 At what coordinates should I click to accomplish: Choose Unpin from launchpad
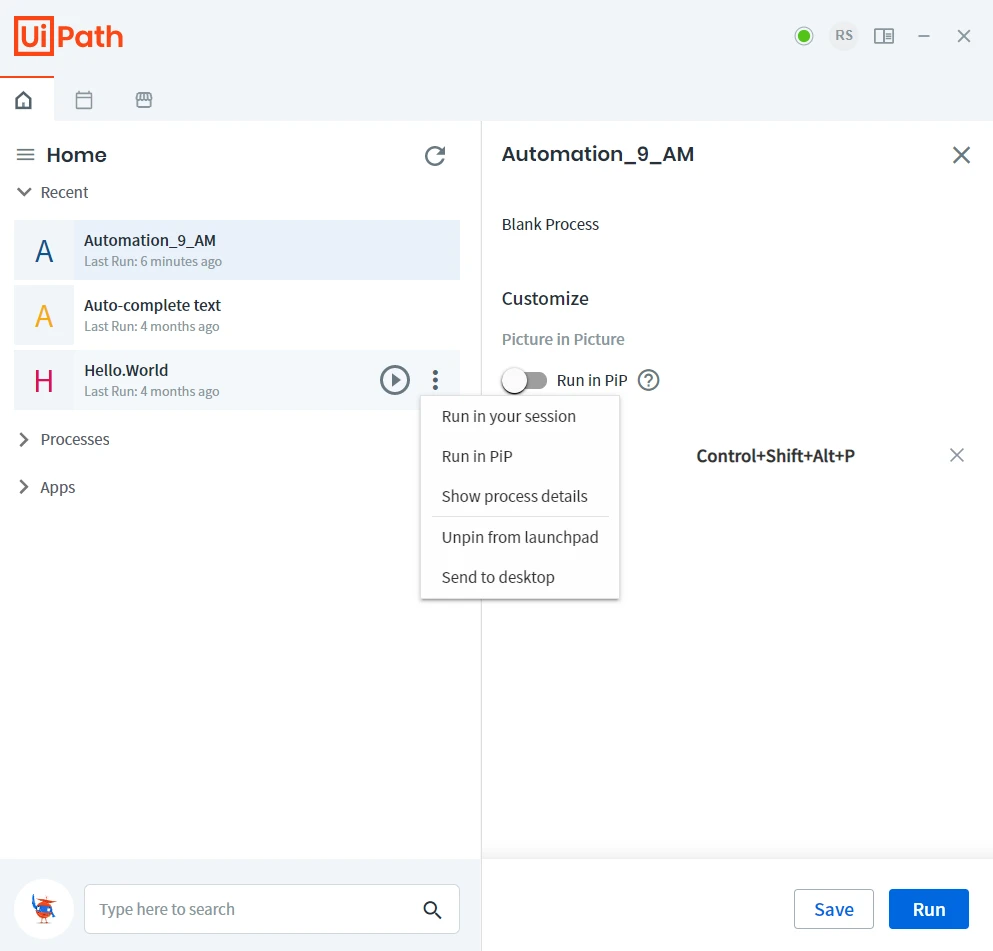pyautogui.click(x=520, y=538)
